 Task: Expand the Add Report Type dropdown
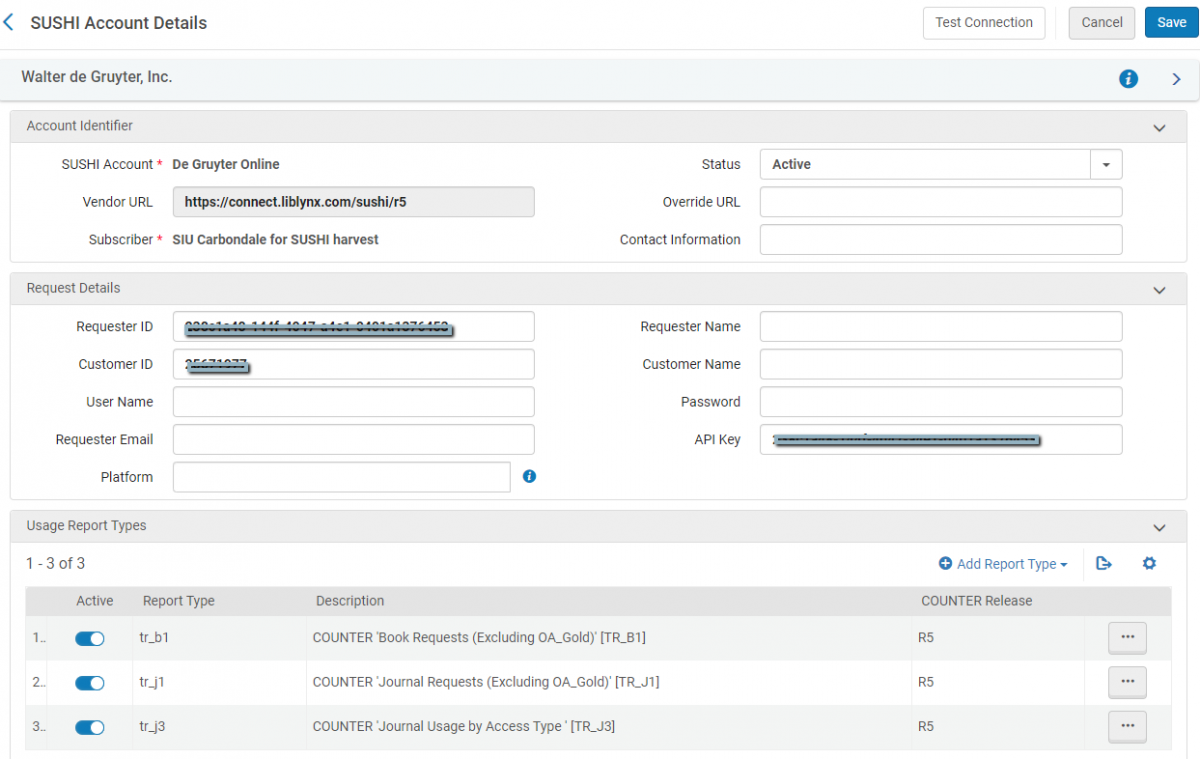click(1003, 564)
